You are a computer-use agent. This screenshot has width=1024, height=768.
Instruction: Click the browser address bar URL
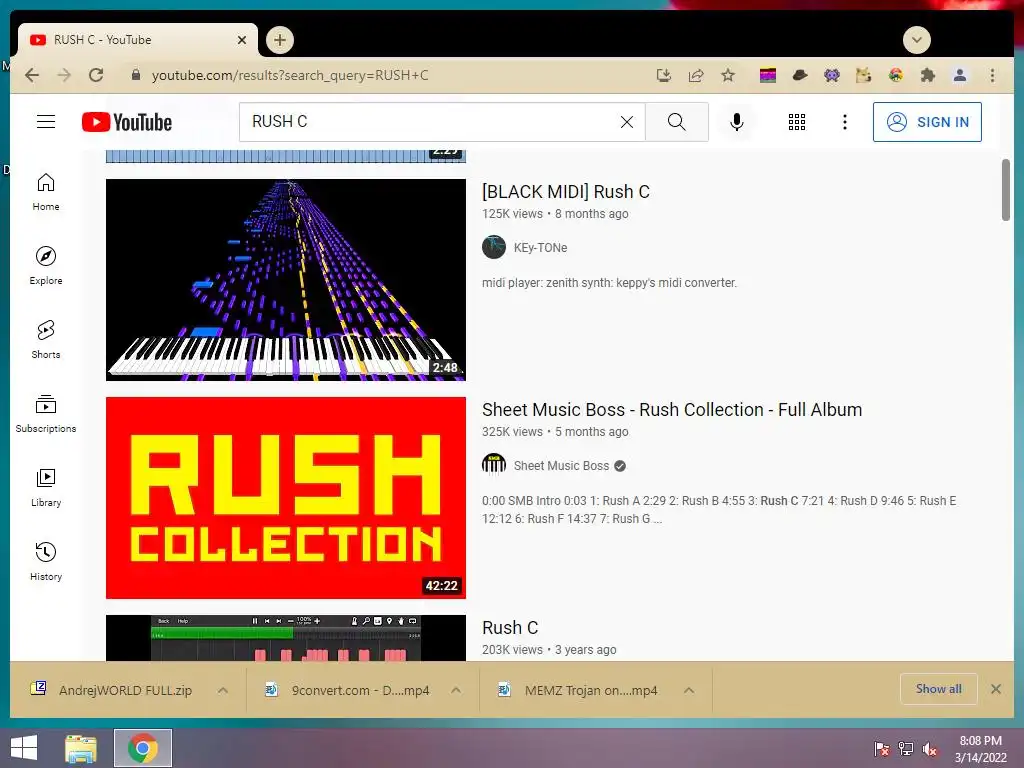[x=290, y=75]
